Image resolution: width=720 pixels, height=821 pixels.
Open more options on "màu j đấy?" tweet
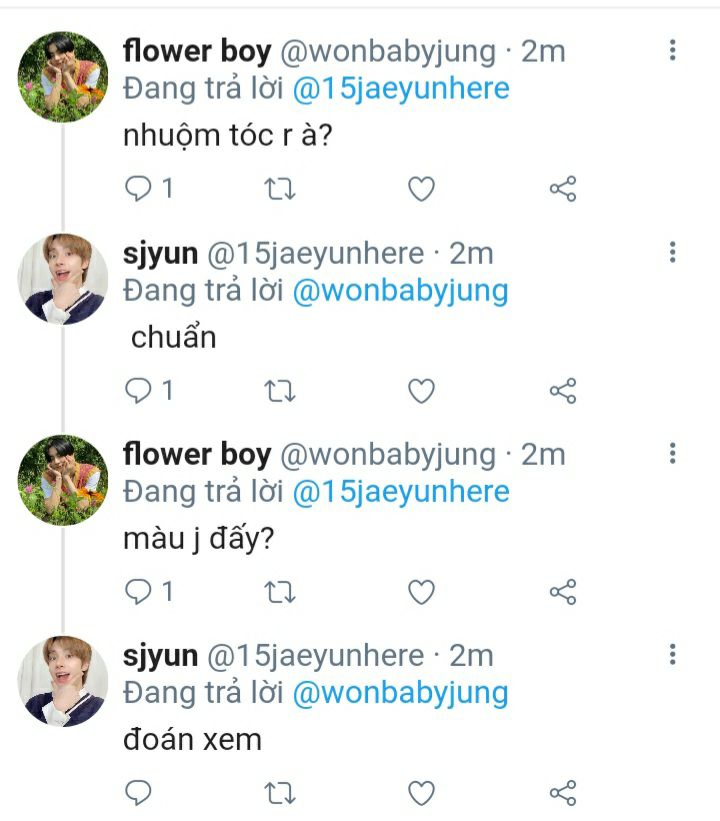(673, 453)
